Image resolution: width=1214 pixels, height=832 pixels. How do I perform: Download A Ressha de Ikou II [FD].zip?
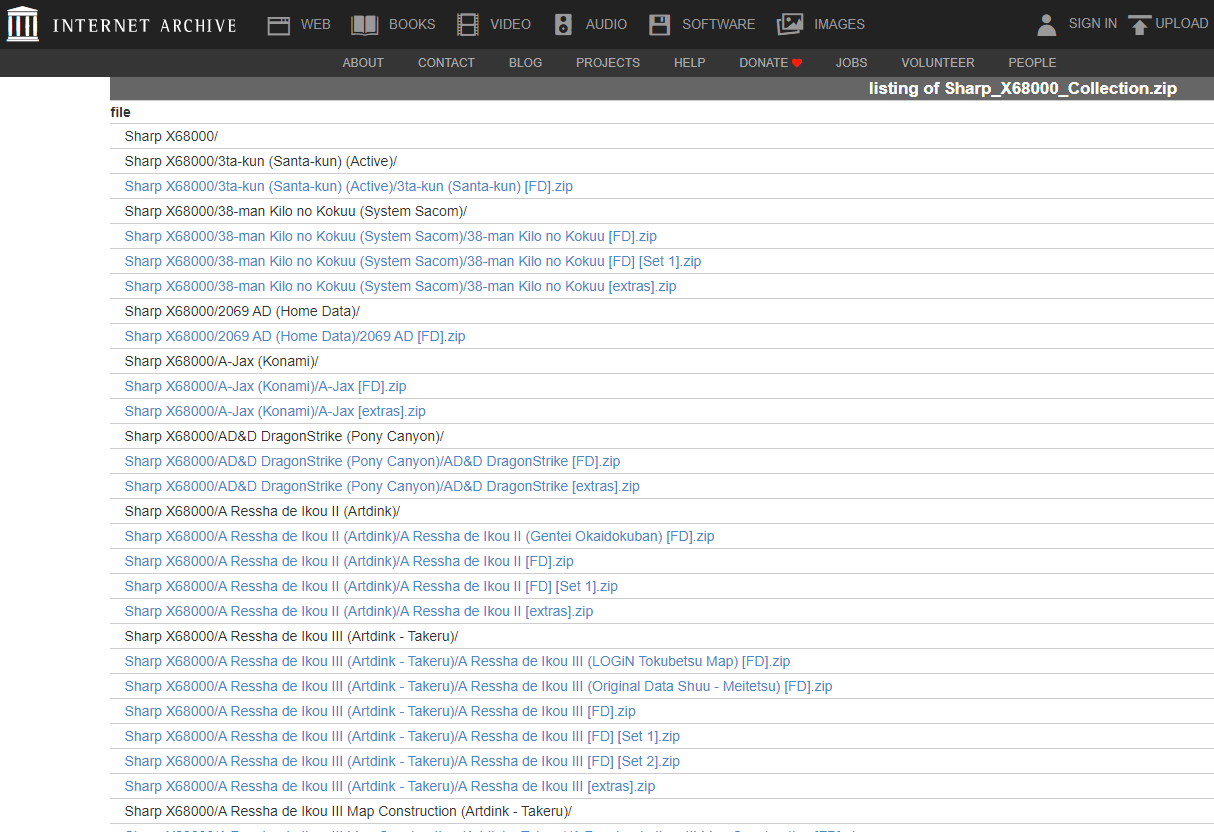coord(349,561)
